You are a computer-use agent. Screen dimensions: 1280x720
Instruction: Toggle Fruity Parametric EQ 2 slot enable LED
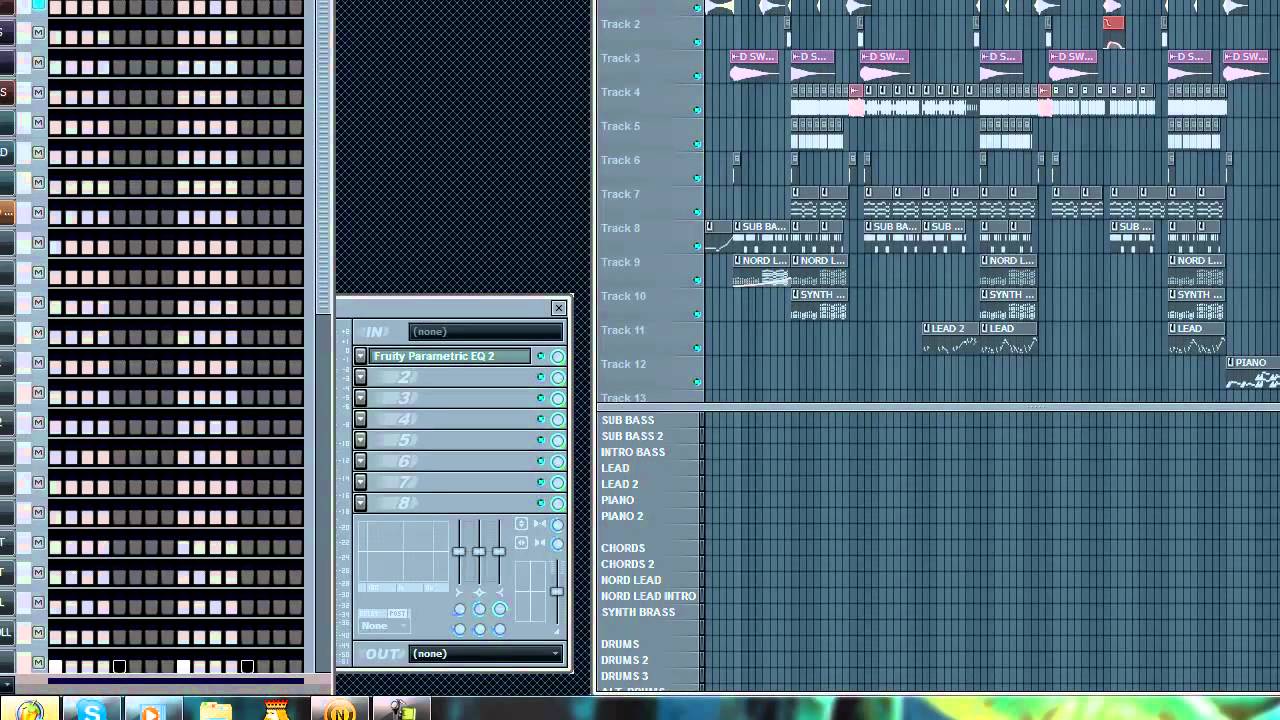[x=541, y=356]
